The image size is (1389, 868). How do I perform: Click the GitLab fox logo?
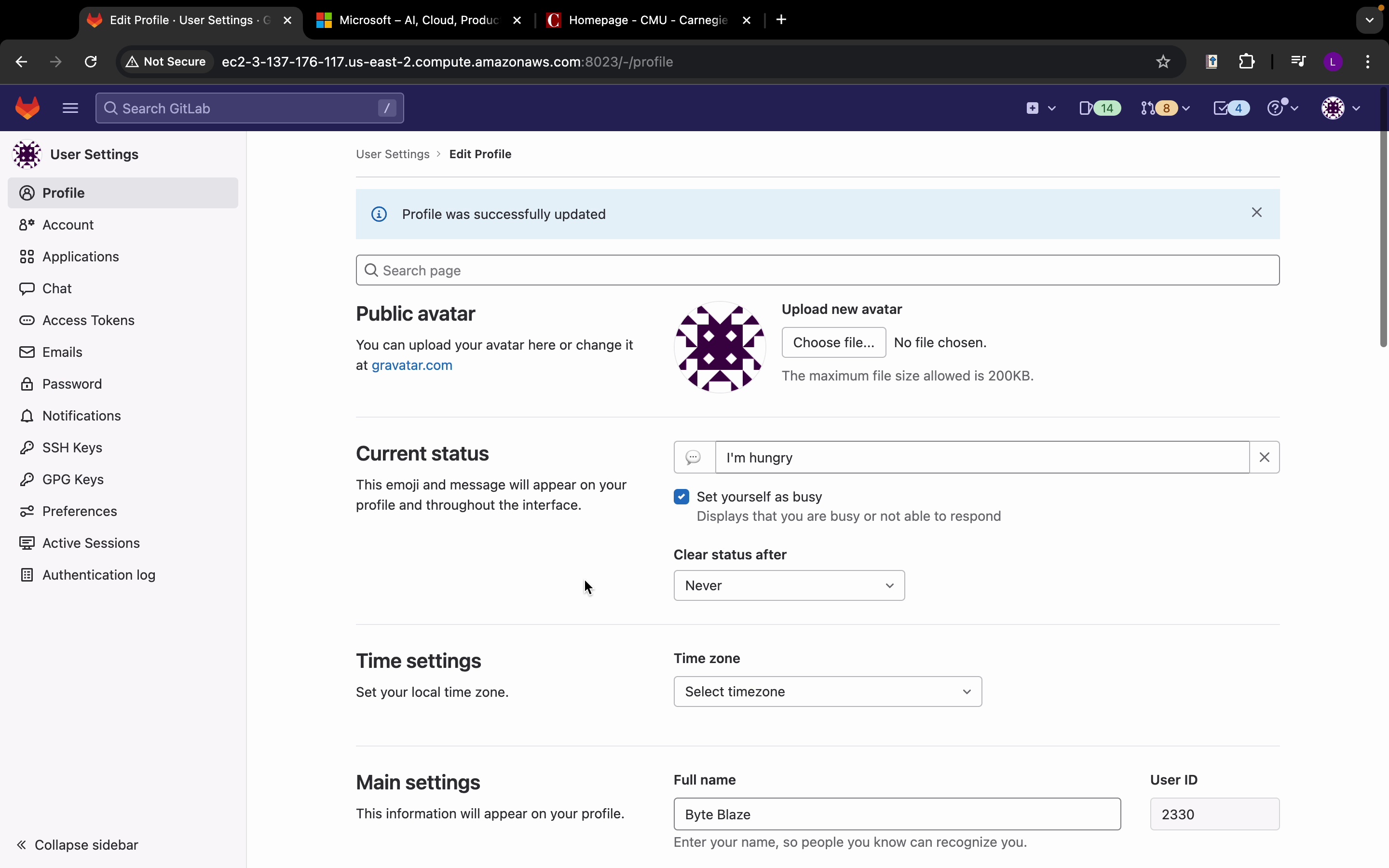click(27, 108)
